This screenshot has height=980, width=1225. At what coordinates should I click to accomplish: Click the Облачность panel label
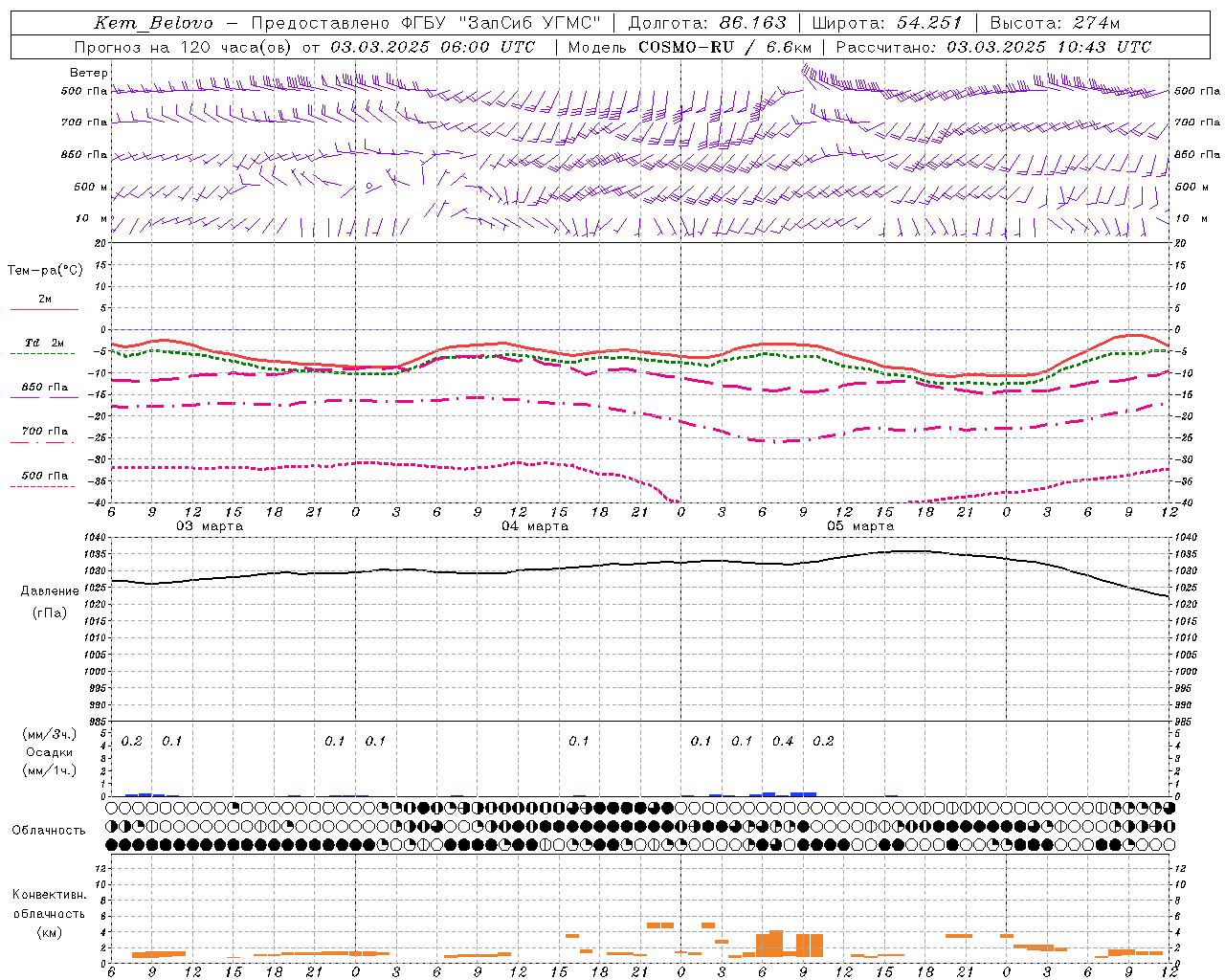click(49, 831)
